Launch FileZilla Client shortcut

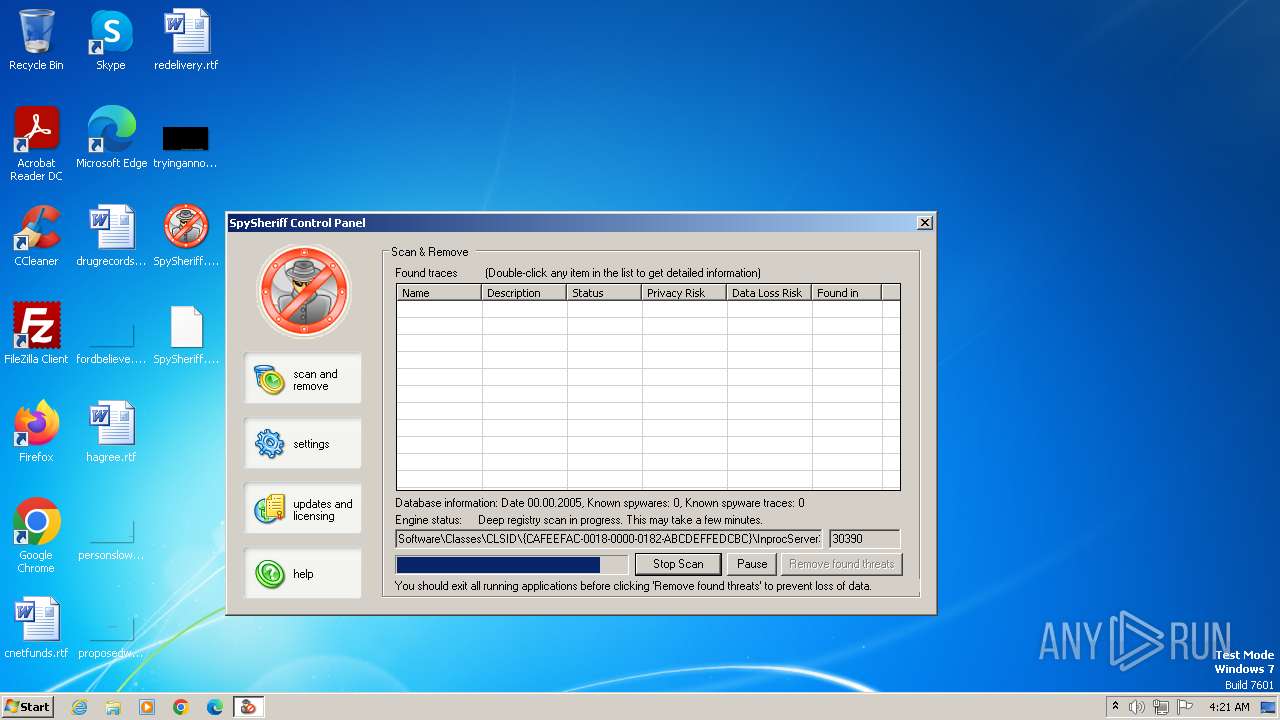point(36,333)
